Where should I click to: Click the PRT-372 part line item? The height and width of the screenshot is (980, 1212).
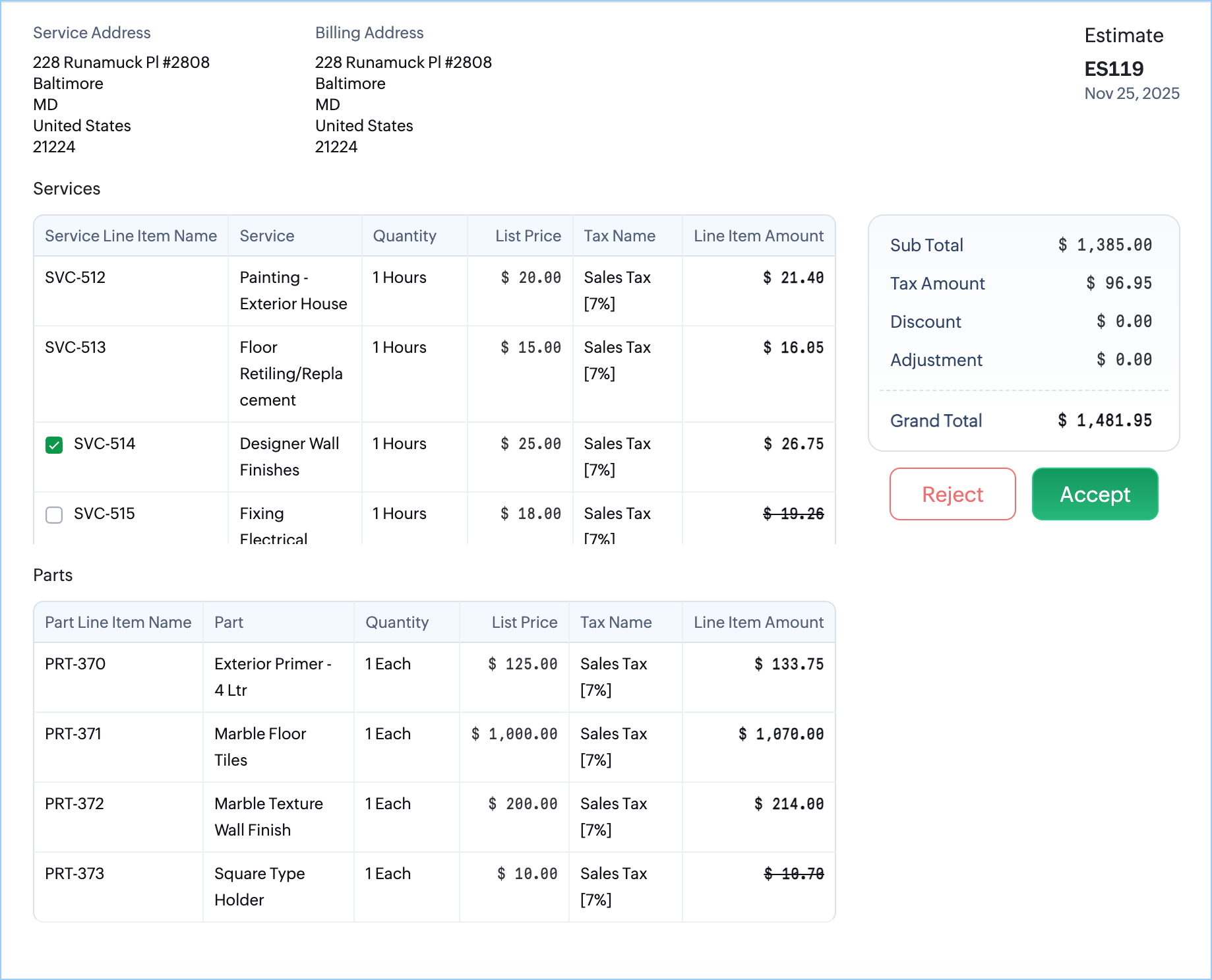75,804
